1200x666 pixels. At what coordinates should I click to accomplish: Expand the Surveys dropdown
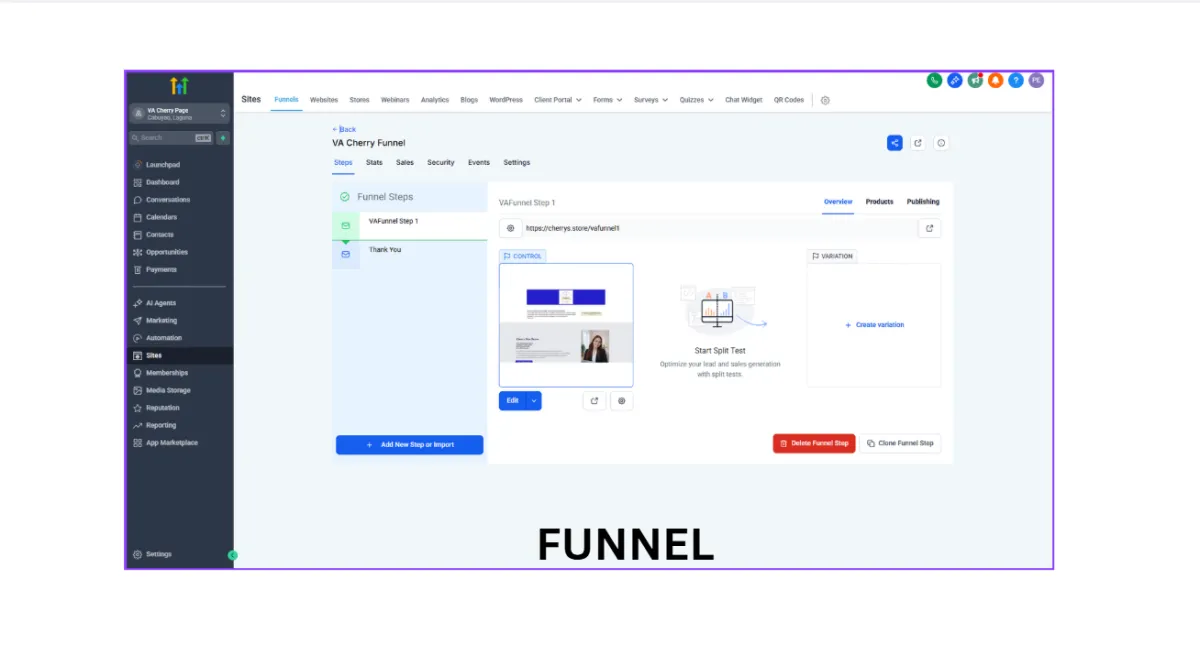(x=650, y=100)
